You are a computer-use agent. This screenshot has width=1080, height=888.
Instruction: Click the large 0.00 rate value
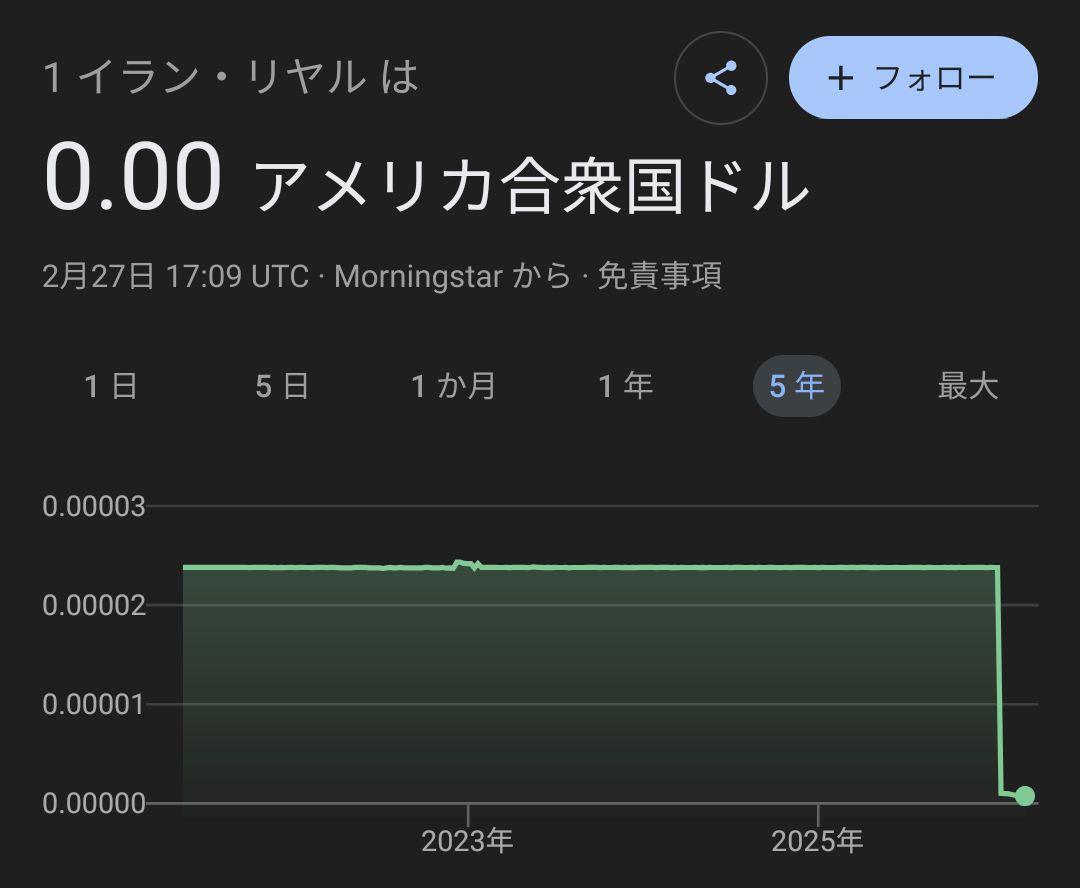132,178
